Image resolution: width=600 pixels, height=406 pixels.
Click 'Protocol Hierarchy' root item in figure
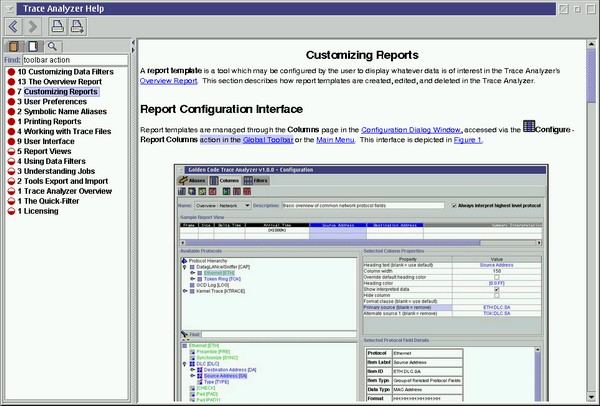tap(208, 261)
